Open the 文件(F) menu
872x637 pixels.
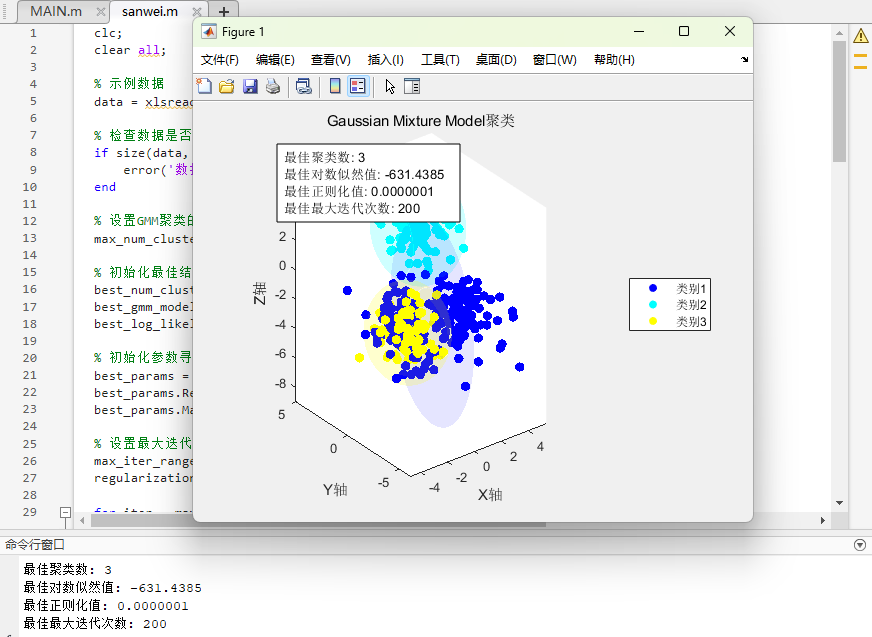(x=220, y=60)
